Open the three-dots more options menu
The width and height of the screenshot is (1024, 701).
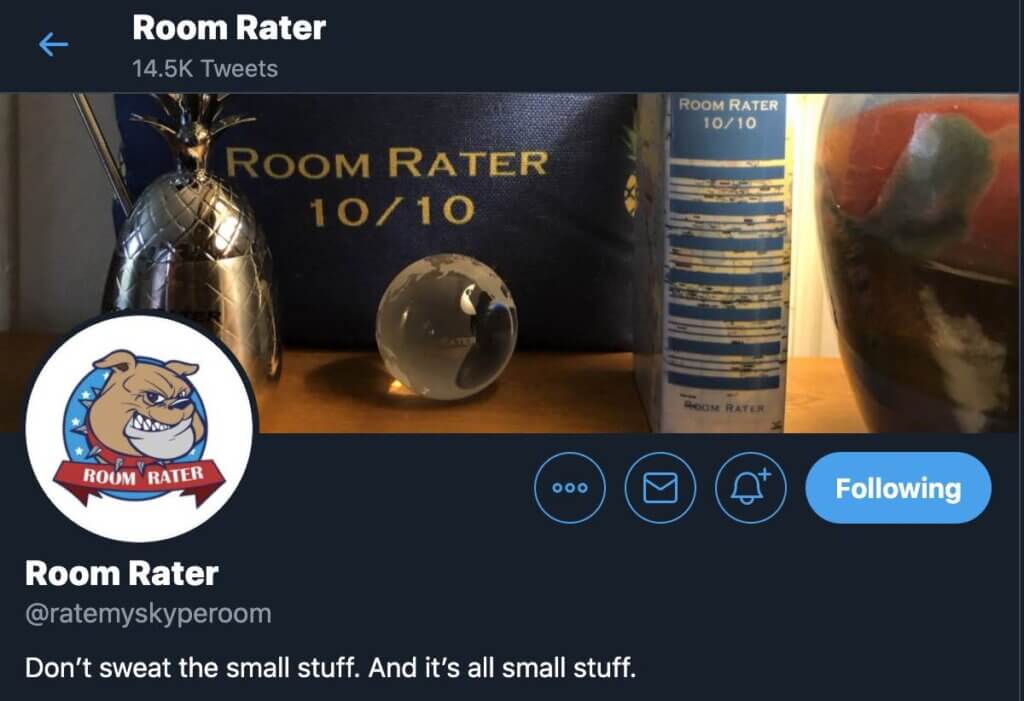click(x=569, y=488)
